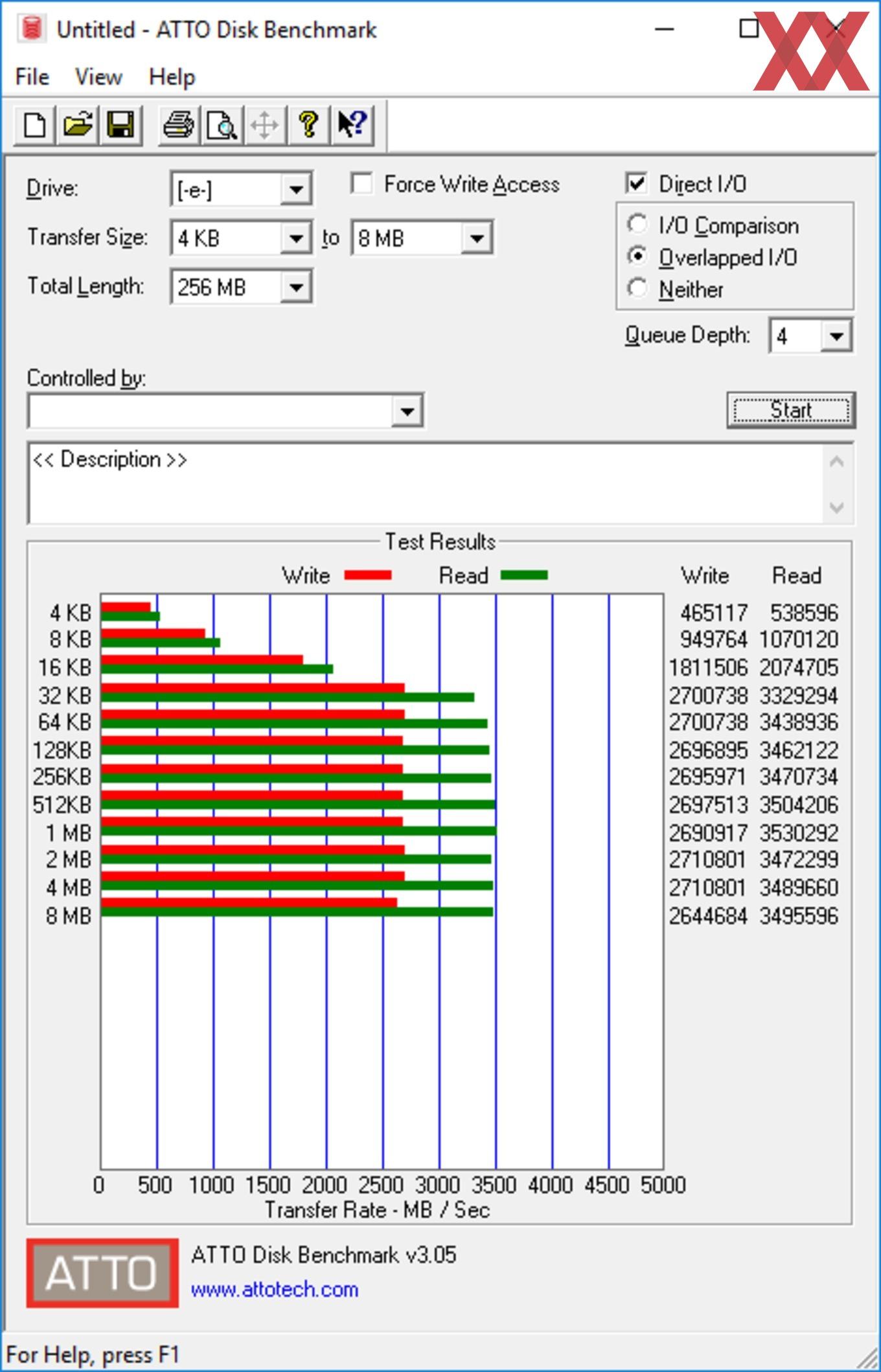This screenshot has width=881, height=1372.
Task: Click the 16 KB read value 2074705
Action: (x=799, y=667)
